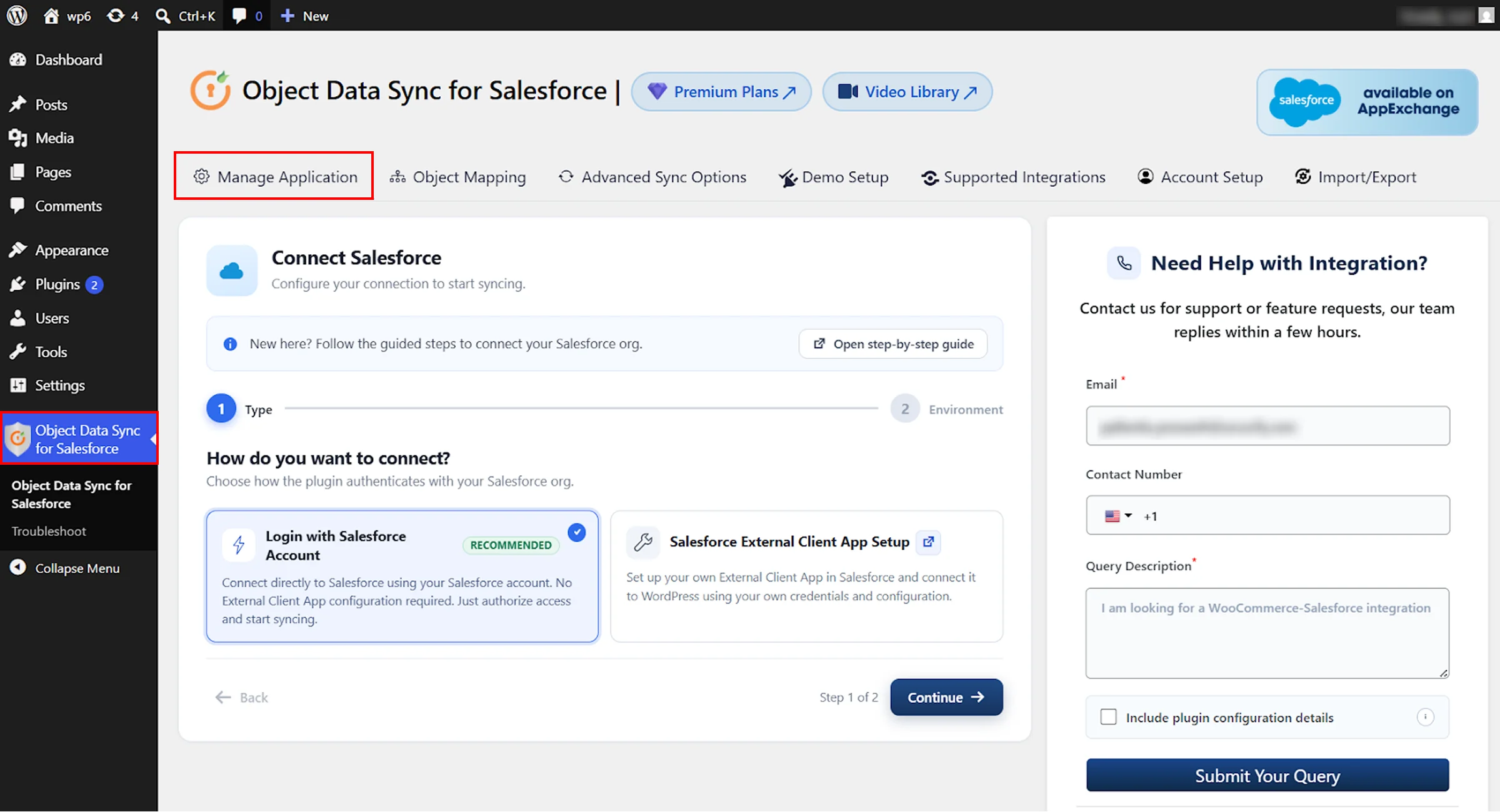Switch to Supported Integrations tab

pos(1013,177)
